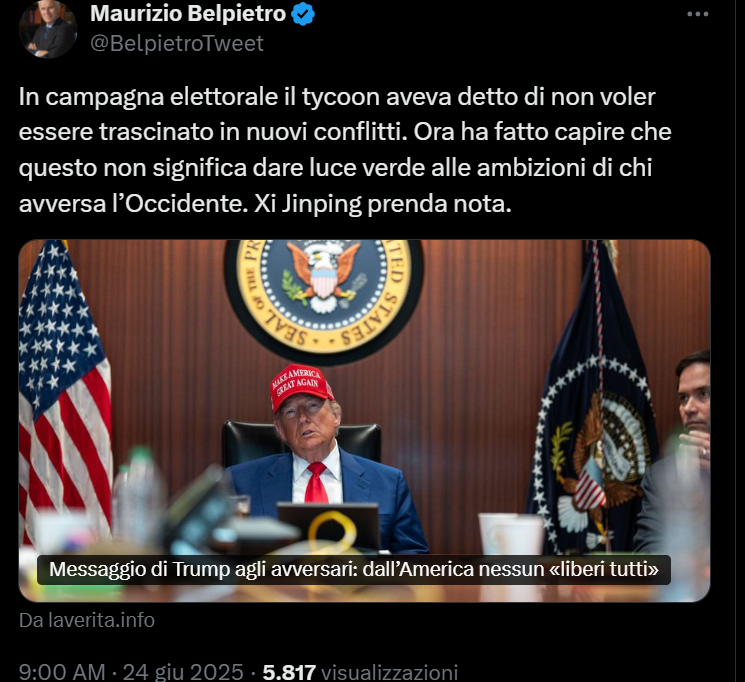The image size is (745, 682).
Task: Click the tweet text starting "In campagna elettorale"
Action: (x=344, y=150)
